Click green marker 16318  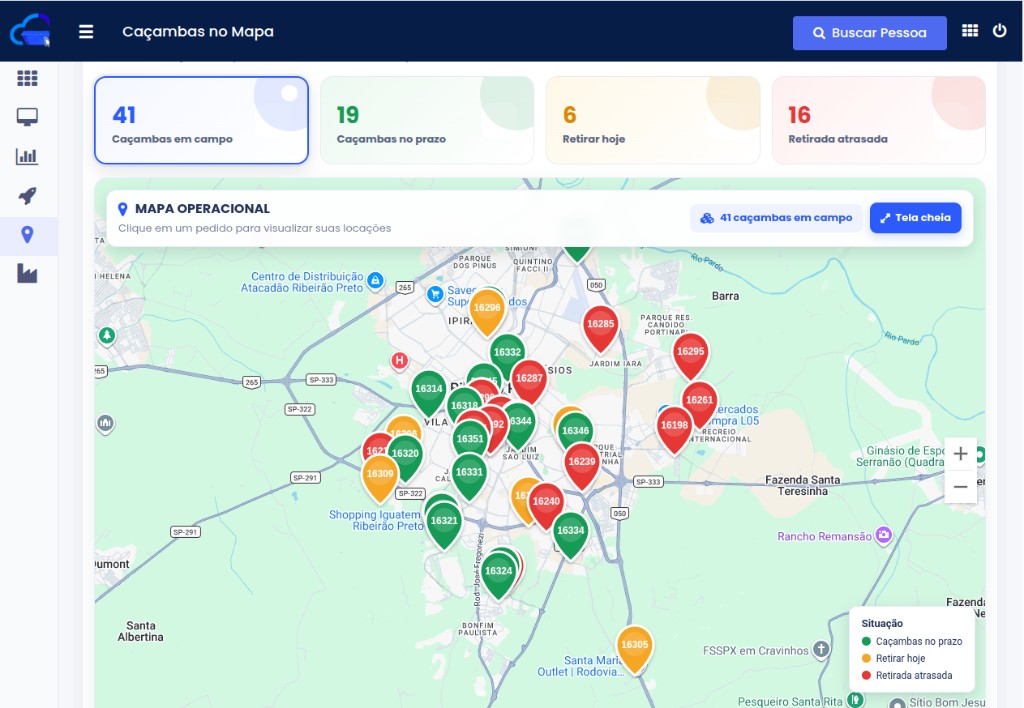click(464, 406)
